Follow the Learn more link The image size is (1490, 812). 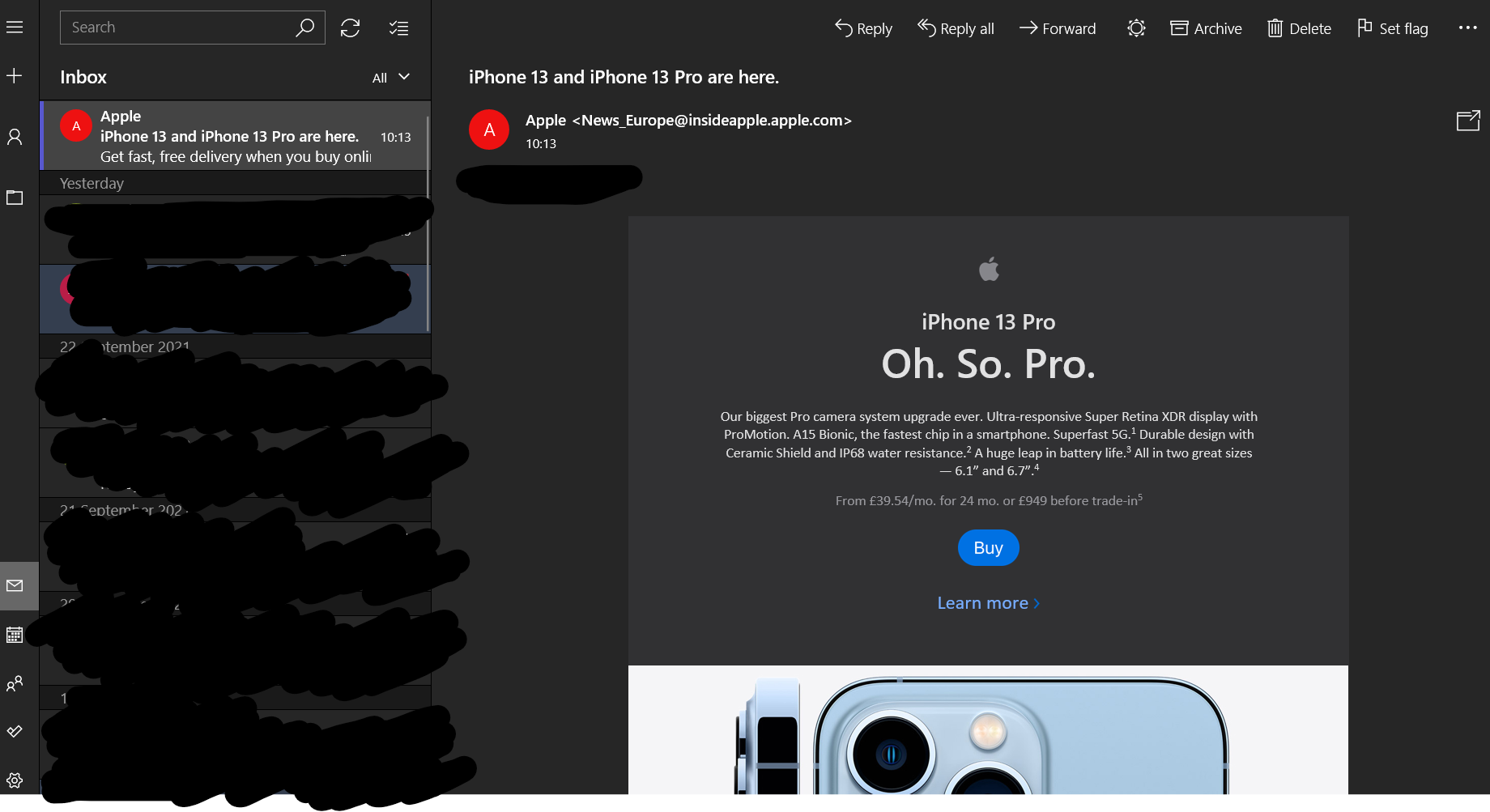click(x=988, y=603)
